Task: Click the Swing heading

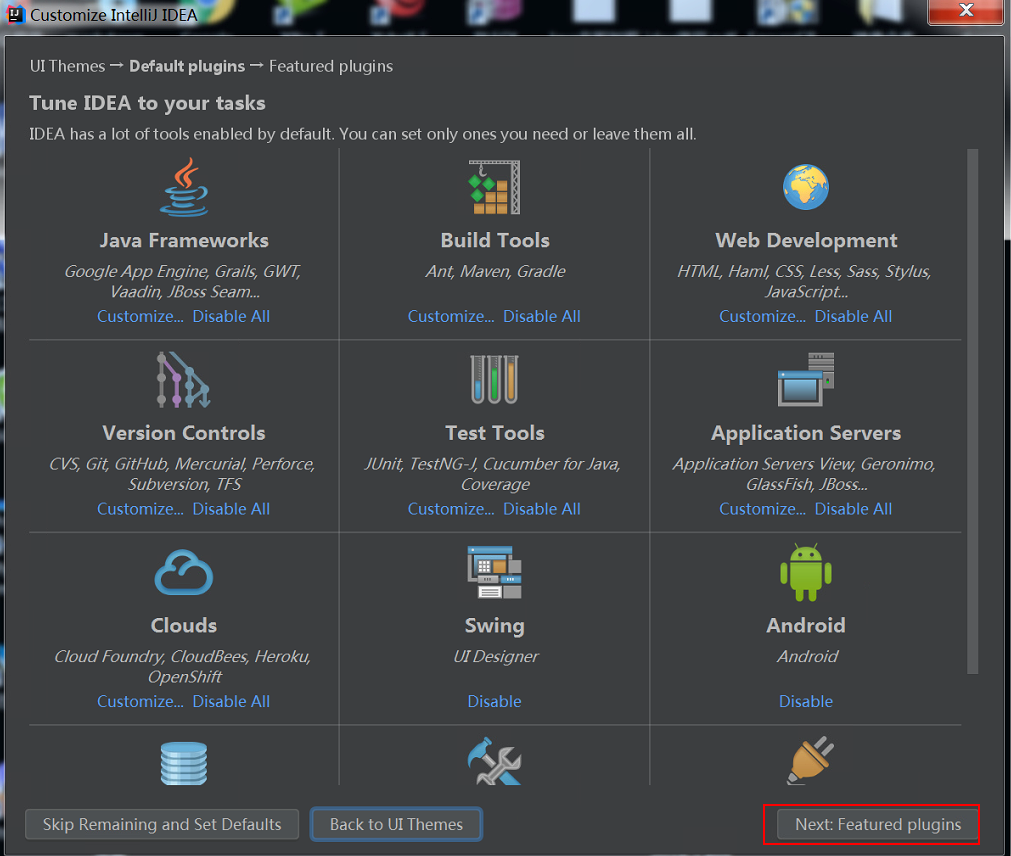Action: pyautogui.click(x=495, y=625)
